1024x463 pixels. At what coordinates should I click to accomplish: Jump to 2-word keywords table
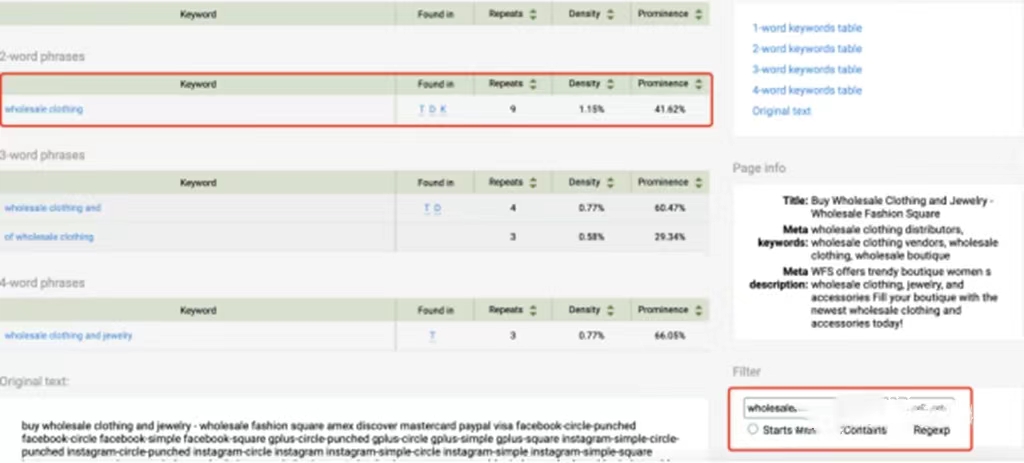click(806, 49)
